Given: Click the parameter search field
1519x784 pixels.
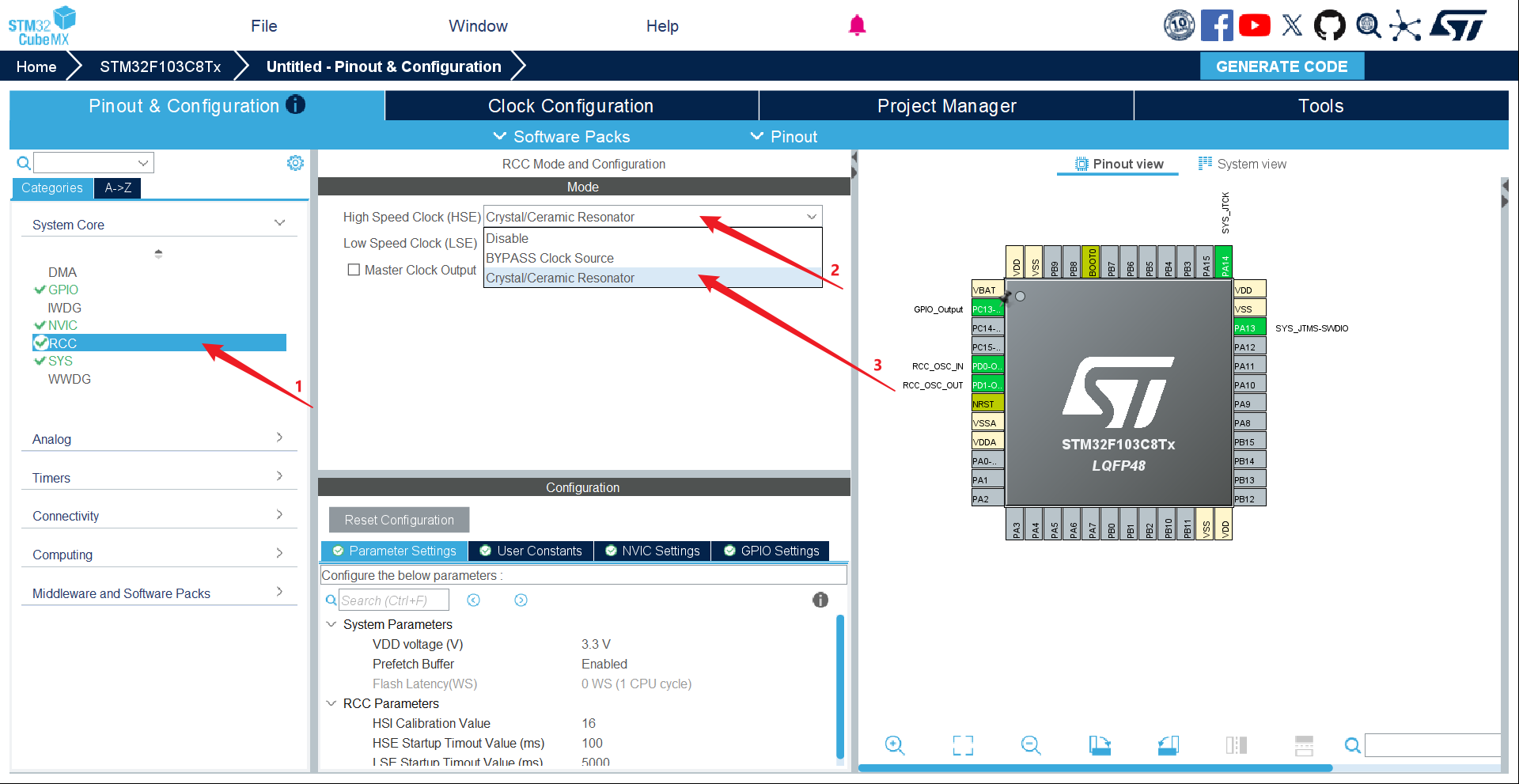Looking at the screenshot, I should [394, 600].
